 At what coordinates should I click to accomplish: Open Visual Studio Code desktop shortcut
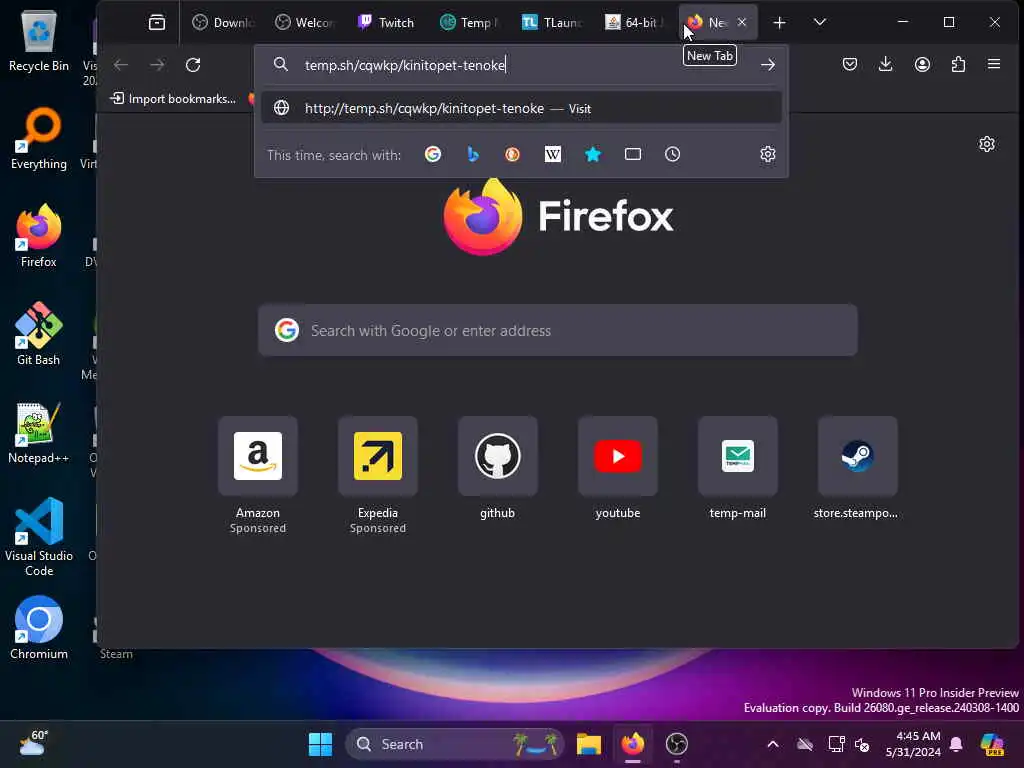[39, 537]
